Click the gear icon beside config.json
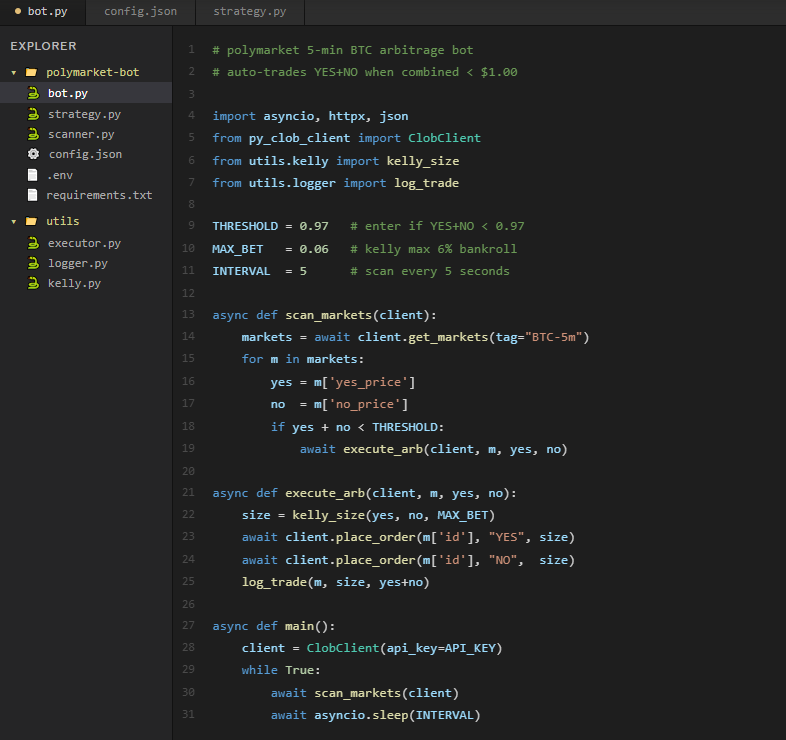Screen dimensions: 786x740 tap(33, 154)
